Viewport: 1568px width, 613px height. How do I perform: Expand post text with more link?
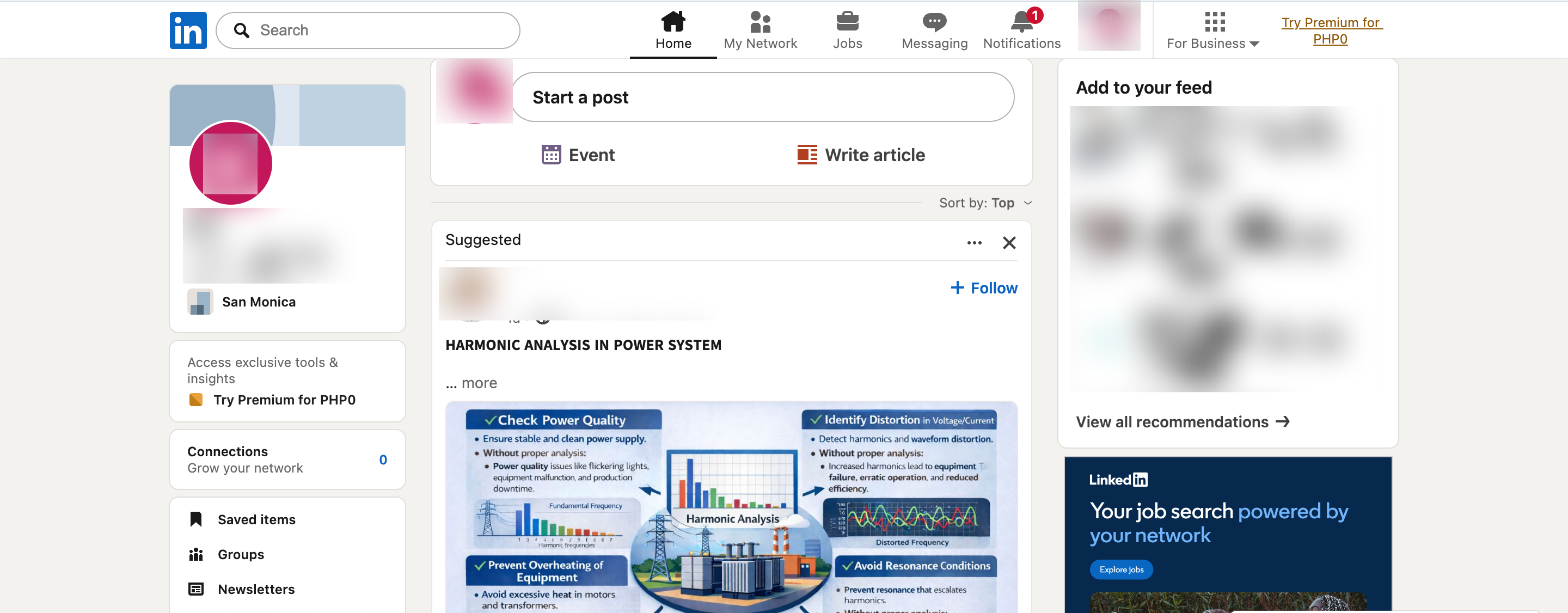click(x=471, y=383)
